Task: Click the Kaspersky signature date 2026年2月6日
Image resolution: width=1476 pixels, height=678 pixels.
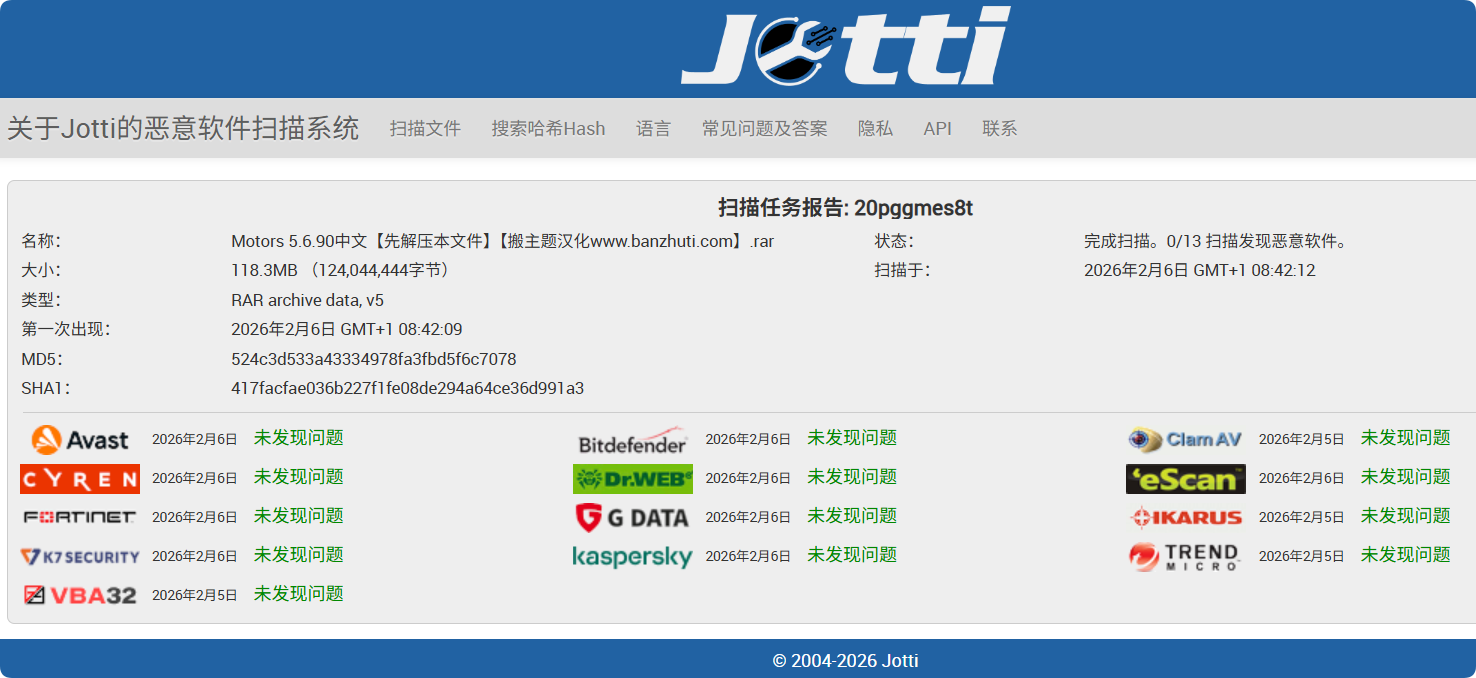Action: [x=748, y=556]
